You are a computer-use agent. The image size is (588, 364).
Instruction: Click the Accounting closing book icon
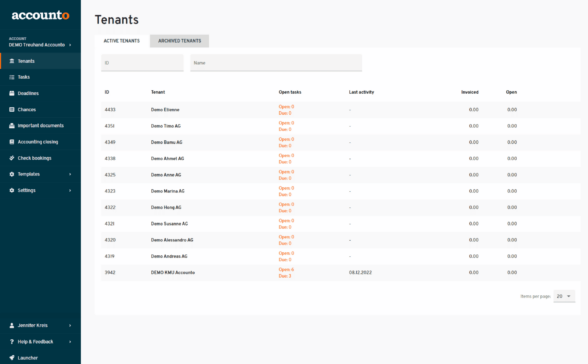[x=12, y=142]
